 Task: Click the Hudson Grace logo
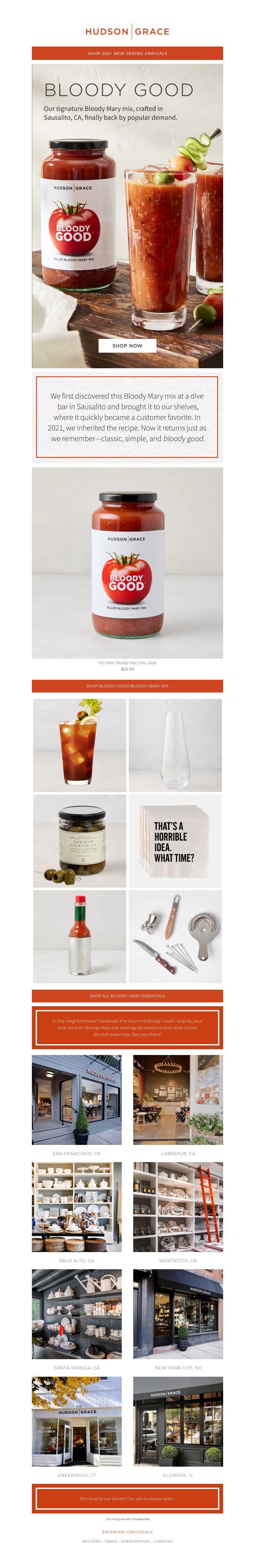click(127, 31)
